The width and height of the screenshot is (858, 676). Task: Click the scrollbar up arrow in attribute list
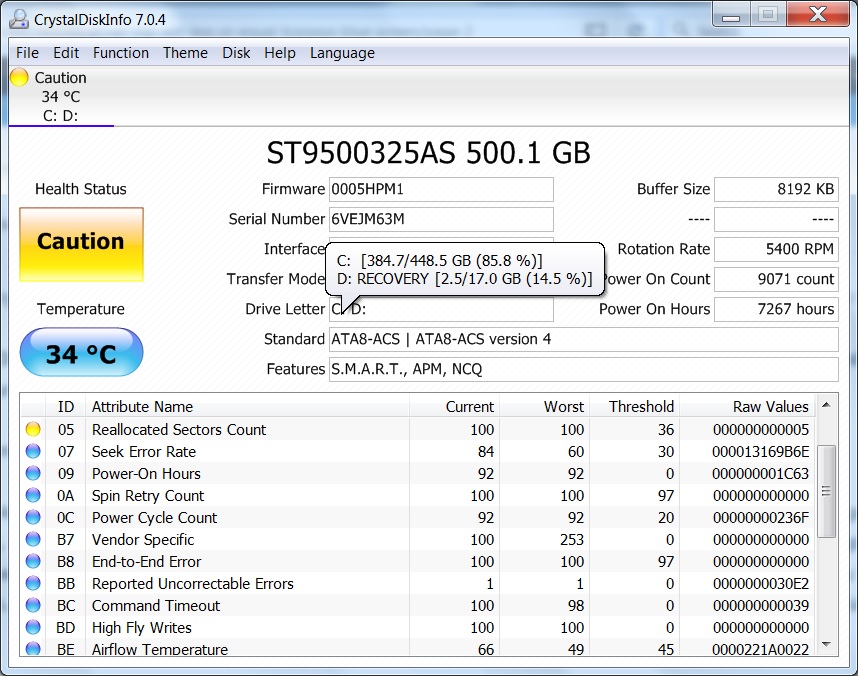point(826,405)
